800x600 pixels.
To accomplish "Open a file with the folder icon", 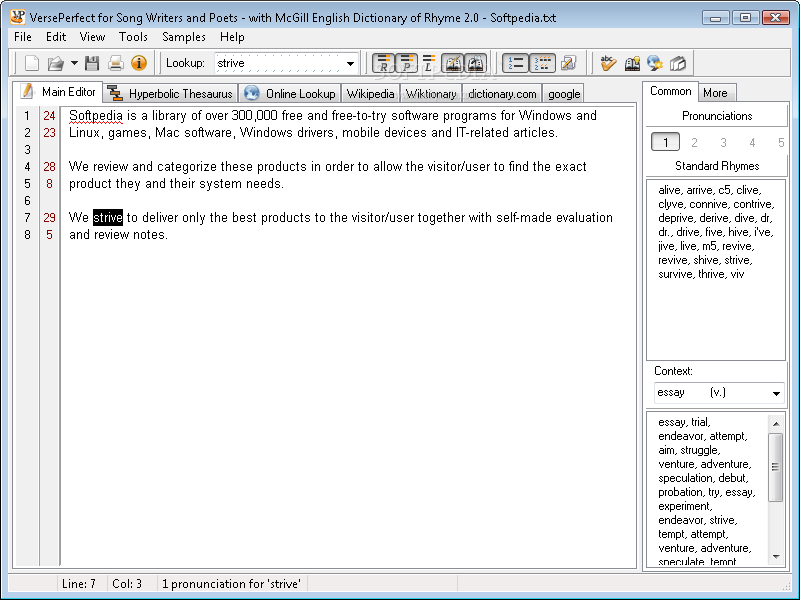I will (x=55, y=63).
